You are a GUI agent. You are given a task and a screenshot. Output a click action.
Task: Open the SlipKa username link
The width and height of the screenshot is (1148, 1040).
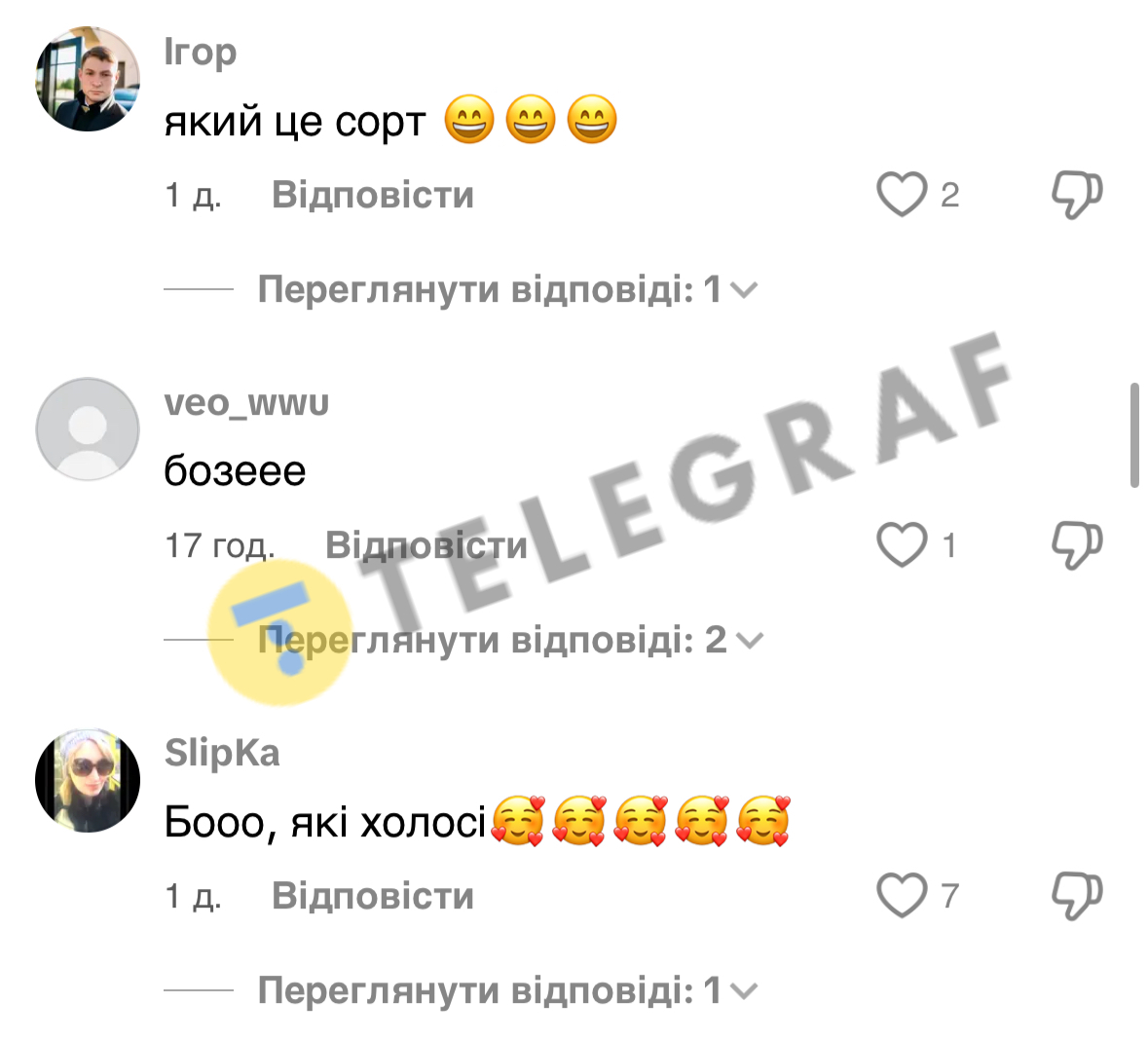click(222, 753)
